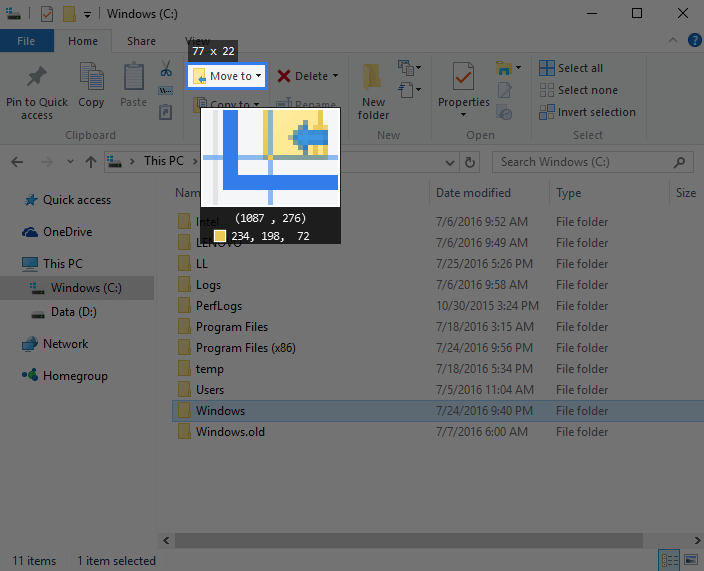Click the Pin to Quick access icon
The image size is (704, 571).
coord(37,77)
